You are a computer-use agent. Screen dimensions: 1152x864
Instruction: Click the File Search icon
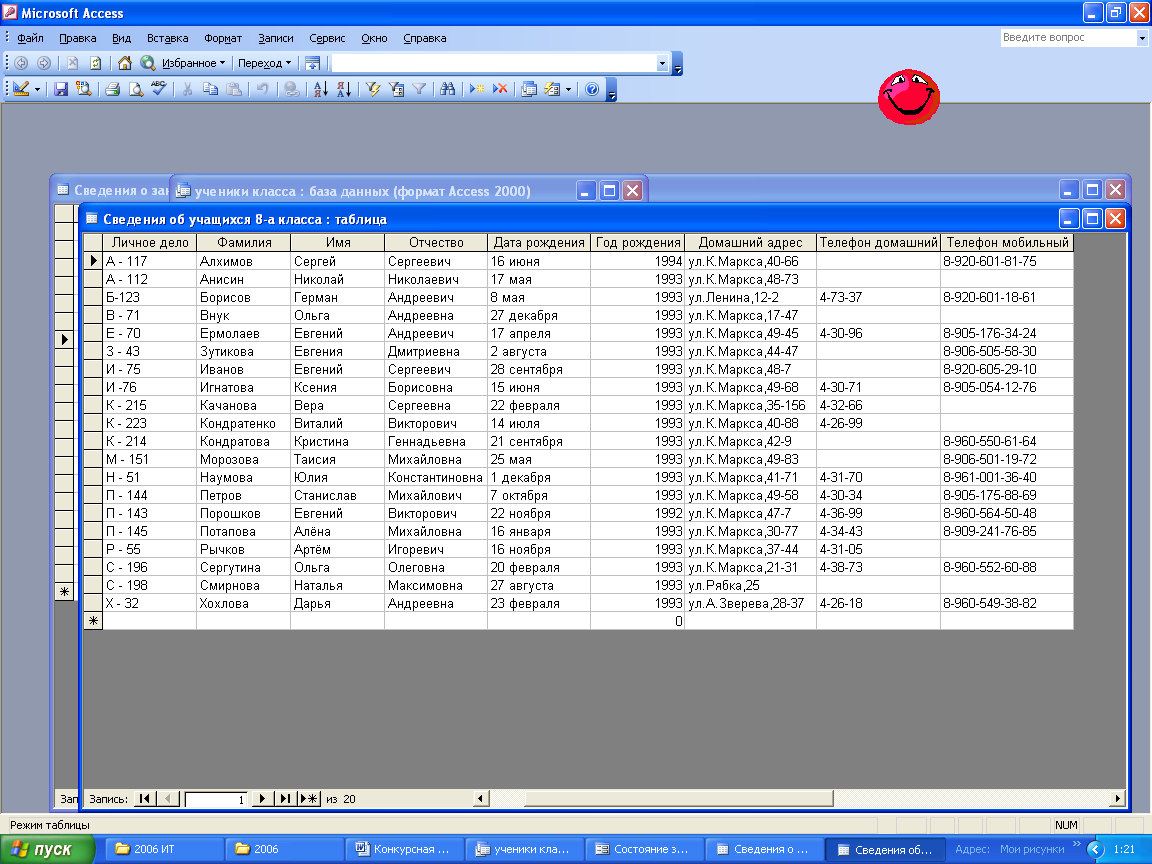[84, 89]
